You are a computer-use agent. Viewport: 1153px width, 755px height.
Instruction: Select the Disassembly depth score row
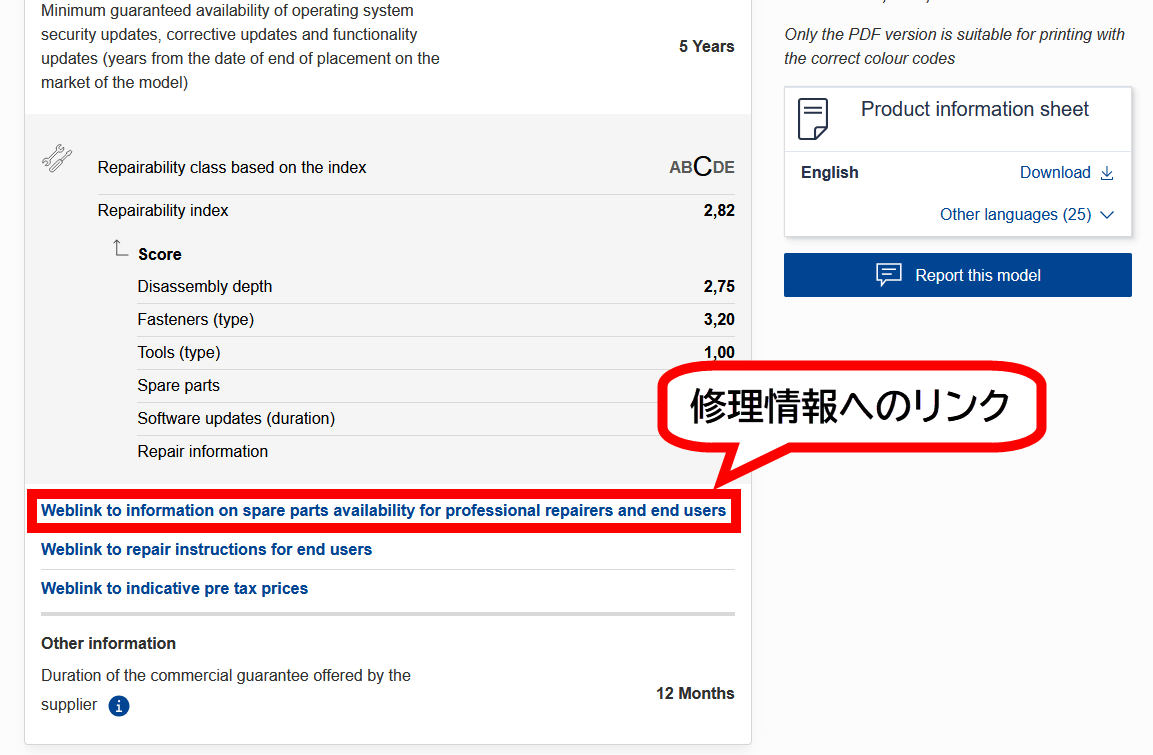pyautogui.click(x=436, y=287)
